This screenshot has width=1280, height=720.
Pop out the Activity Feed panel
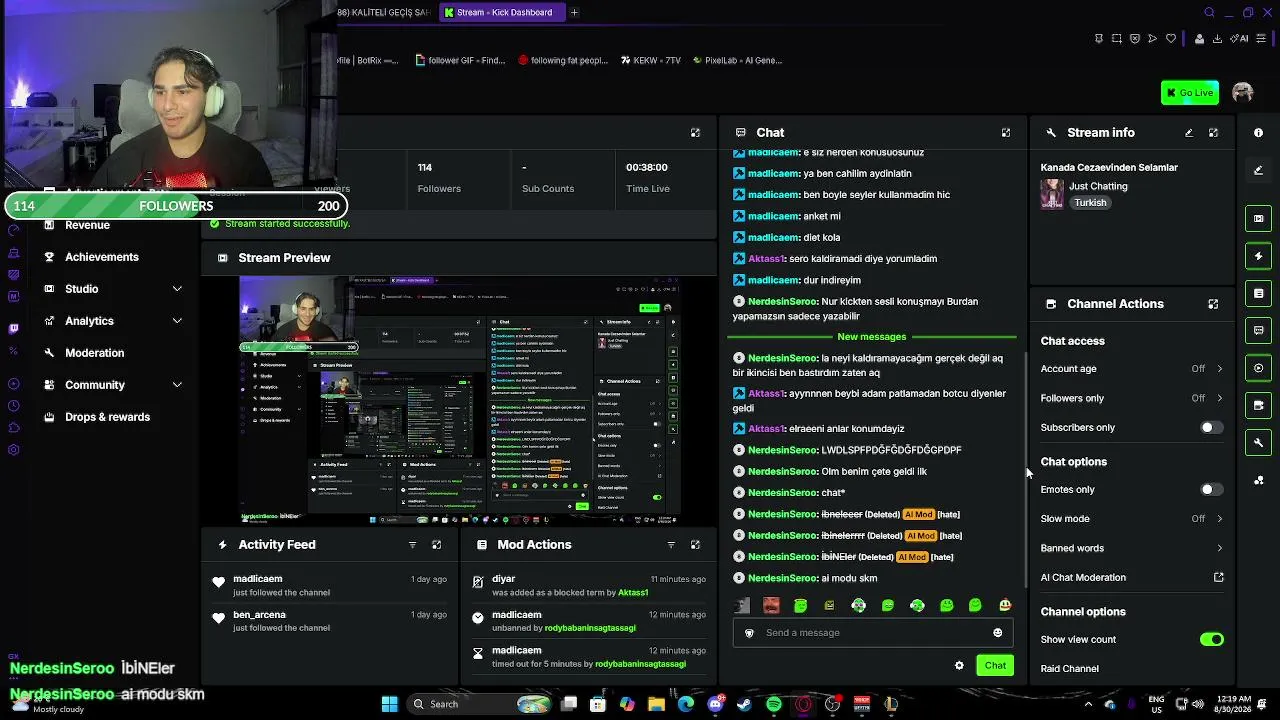[x=436, y=545]
